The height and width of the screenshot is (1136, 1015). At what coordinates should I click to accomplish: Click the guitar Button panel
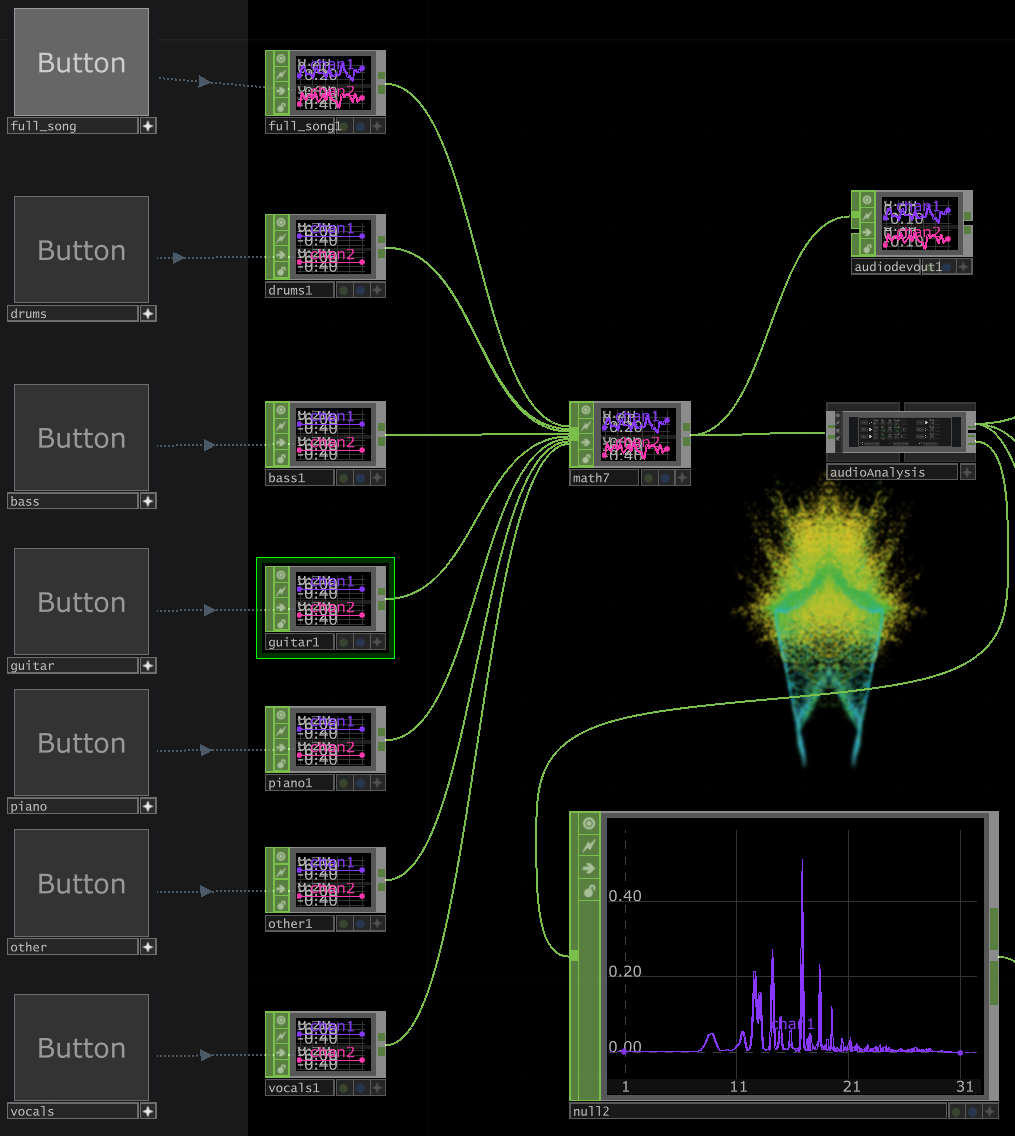point(81,602)
